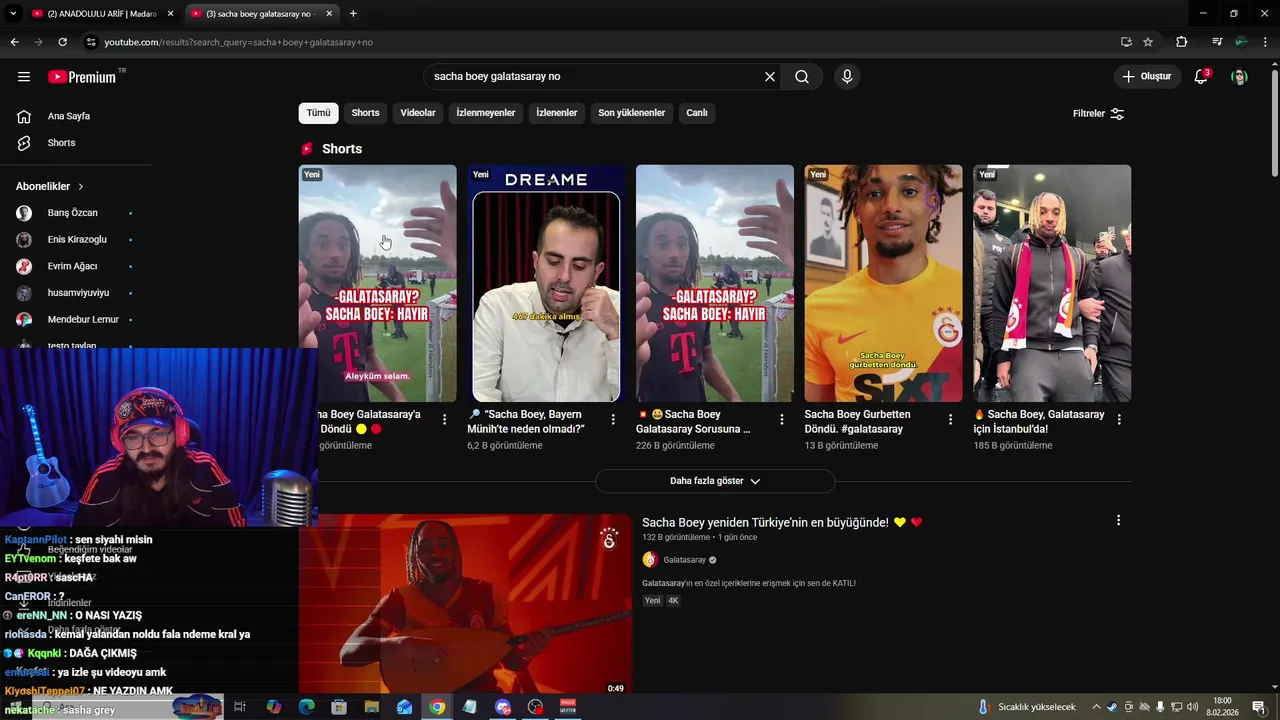Select the Canlı filter chip
1280x720 pixels.
click(697, 113)
